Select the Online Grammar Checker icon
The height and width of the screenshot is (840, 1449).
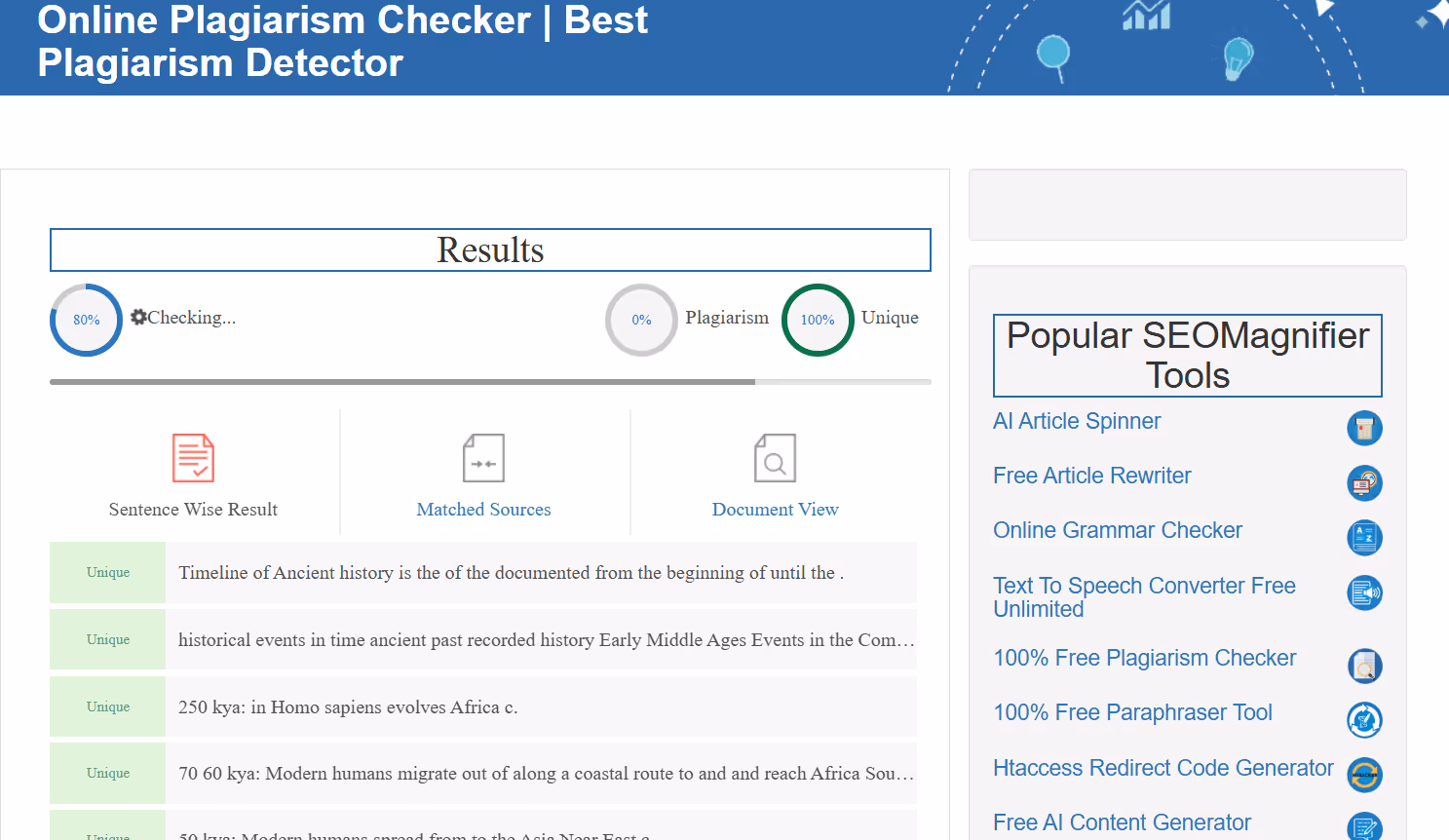click(x=1364, y=537)
